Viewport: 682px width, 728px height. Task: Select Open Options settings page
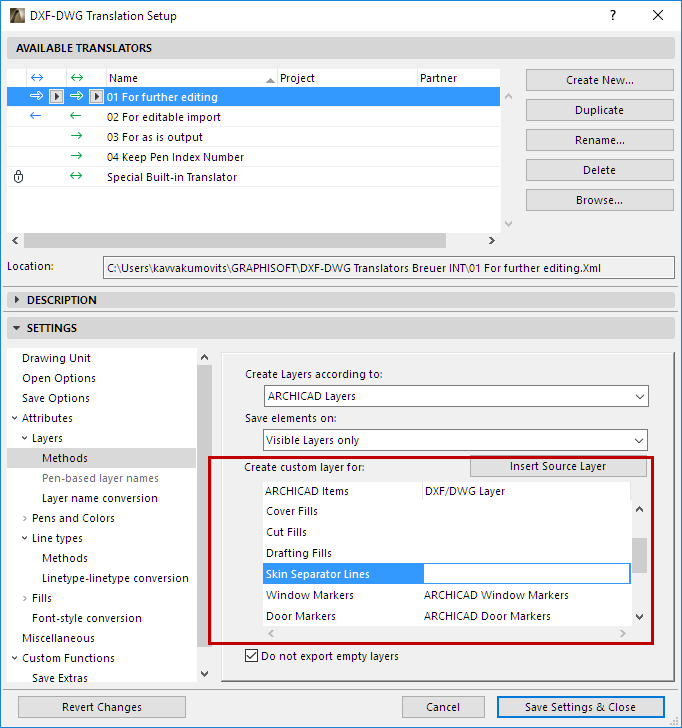(x=59, y=378)
